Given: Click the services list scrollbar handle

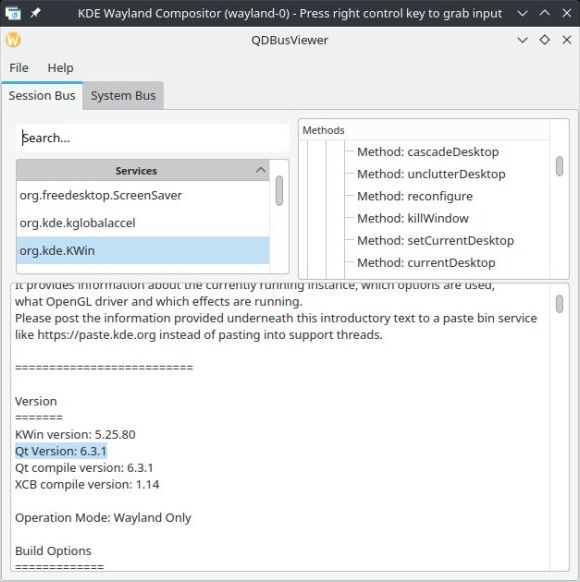Looking at the screenshot, I should 279,190.
